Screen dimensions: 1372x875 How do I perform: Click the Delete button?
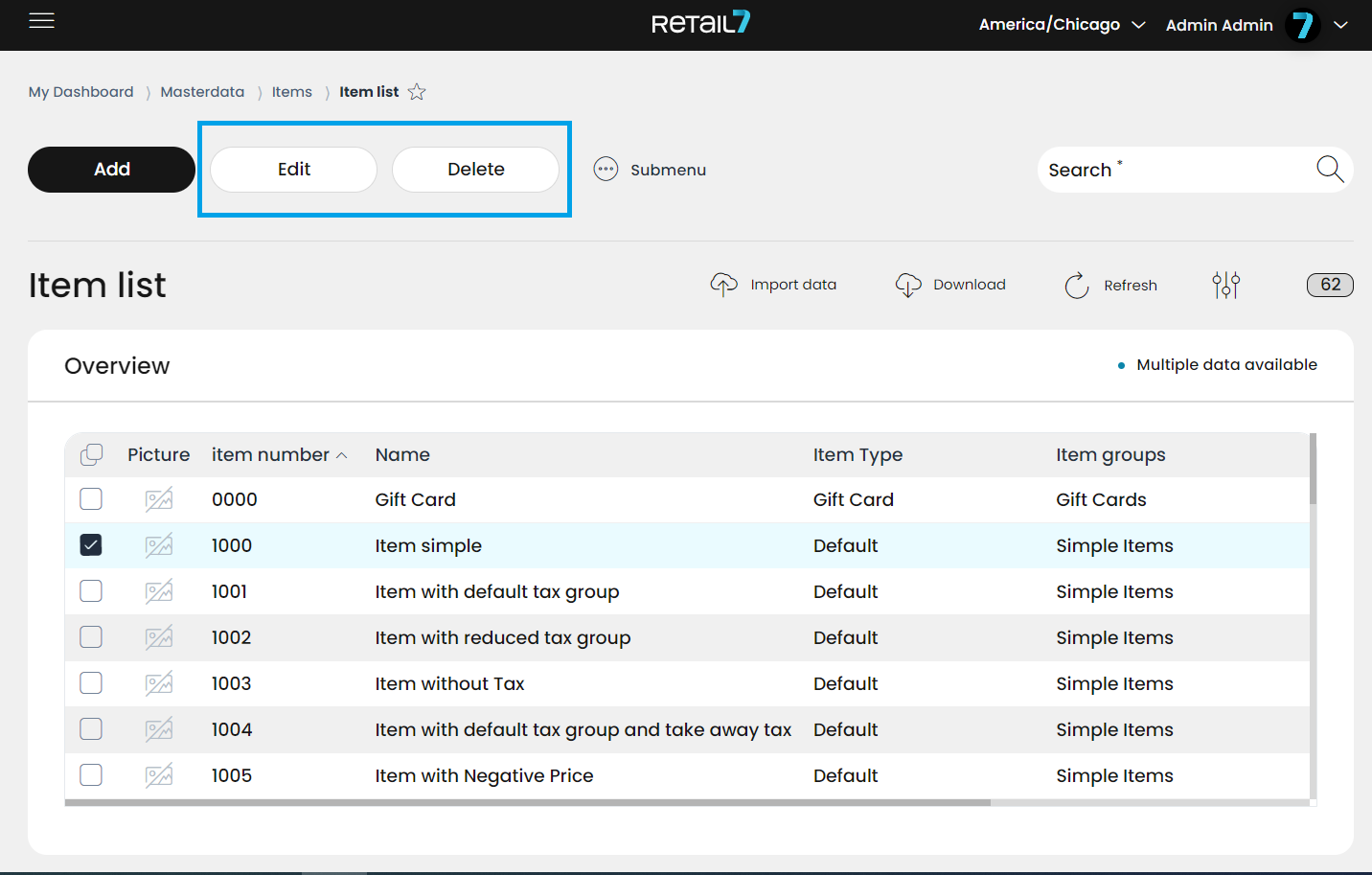[475, 170]
